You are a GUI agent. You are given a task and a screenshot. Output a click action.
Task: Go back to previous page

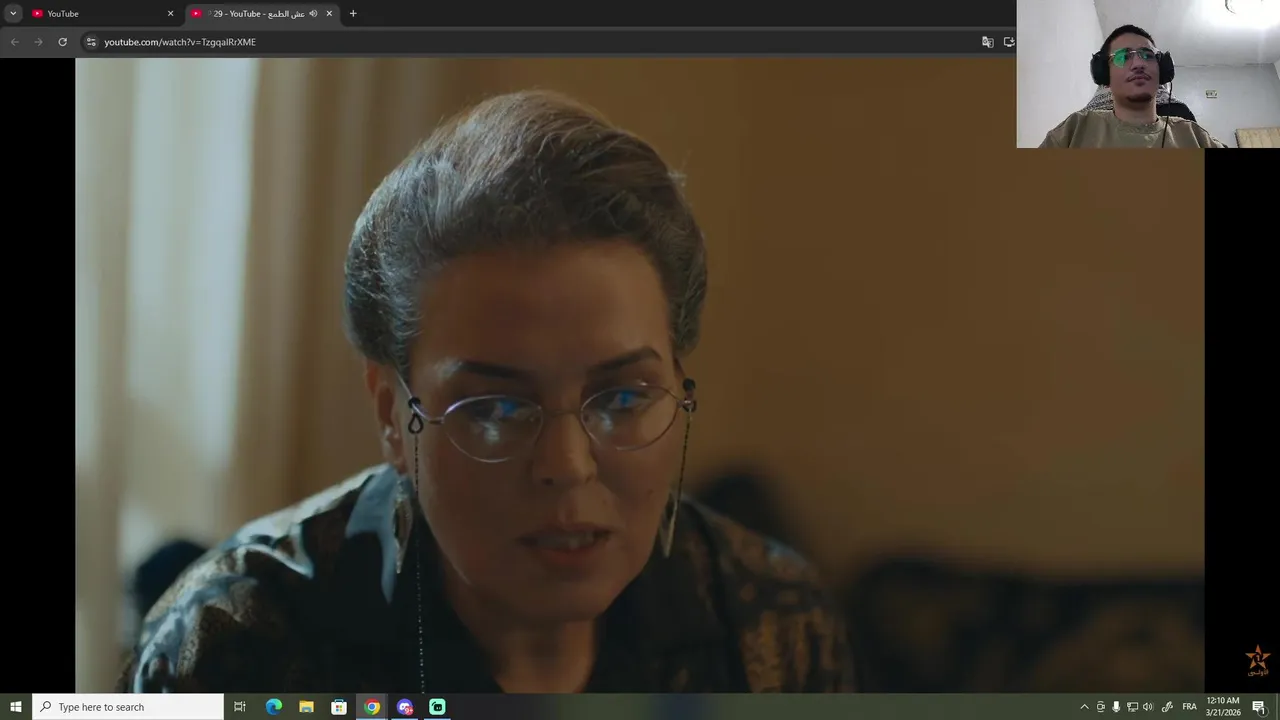tap(14, 42)
